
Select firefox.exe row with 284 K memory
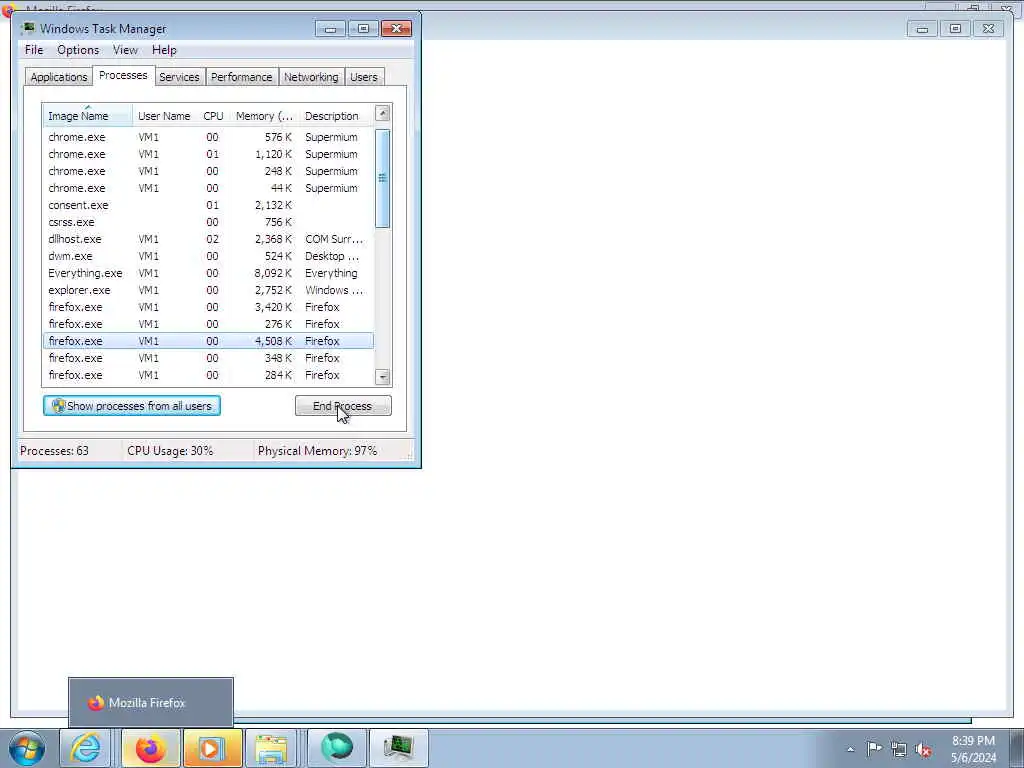208,375
